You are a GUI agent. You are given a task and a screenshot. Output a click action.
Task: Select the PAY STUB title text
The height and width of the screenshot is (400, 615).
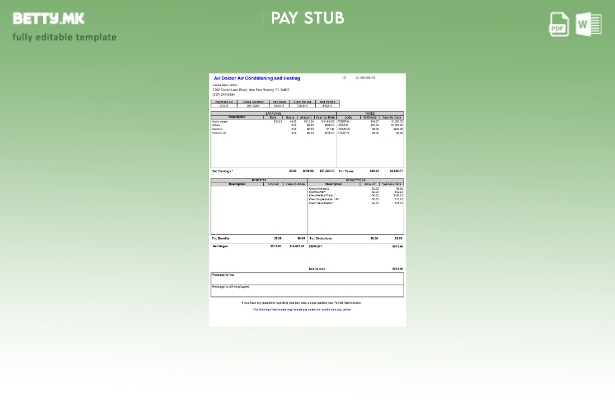click(307, 18)
